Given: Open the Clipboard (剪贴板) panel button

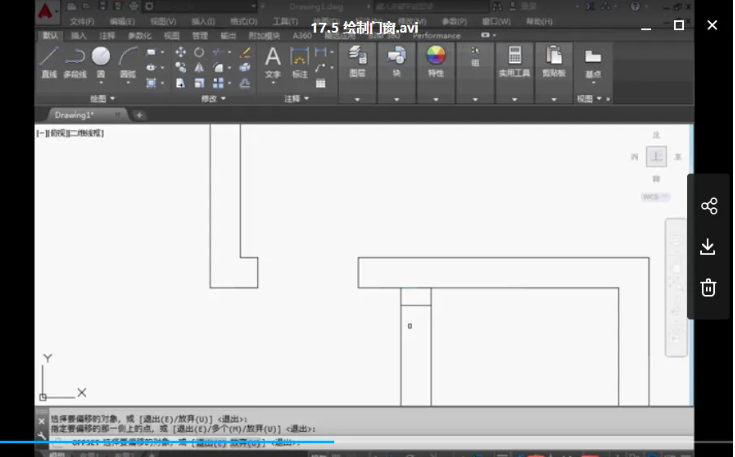Looking at the screenshot, I should [554, 61].
